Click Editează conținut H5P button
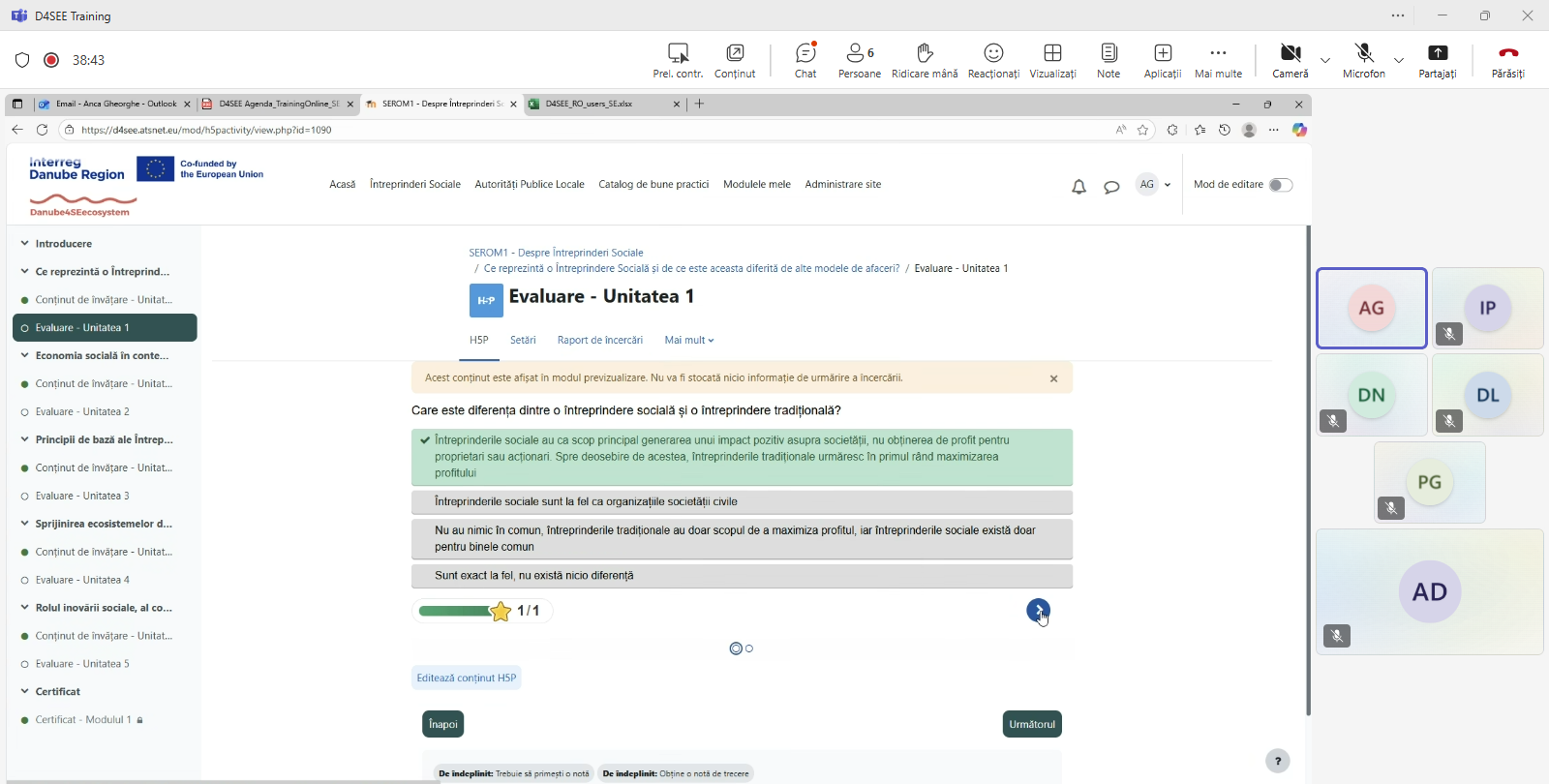The width and height of the screenshot is (1549, 784). [466, 678]
